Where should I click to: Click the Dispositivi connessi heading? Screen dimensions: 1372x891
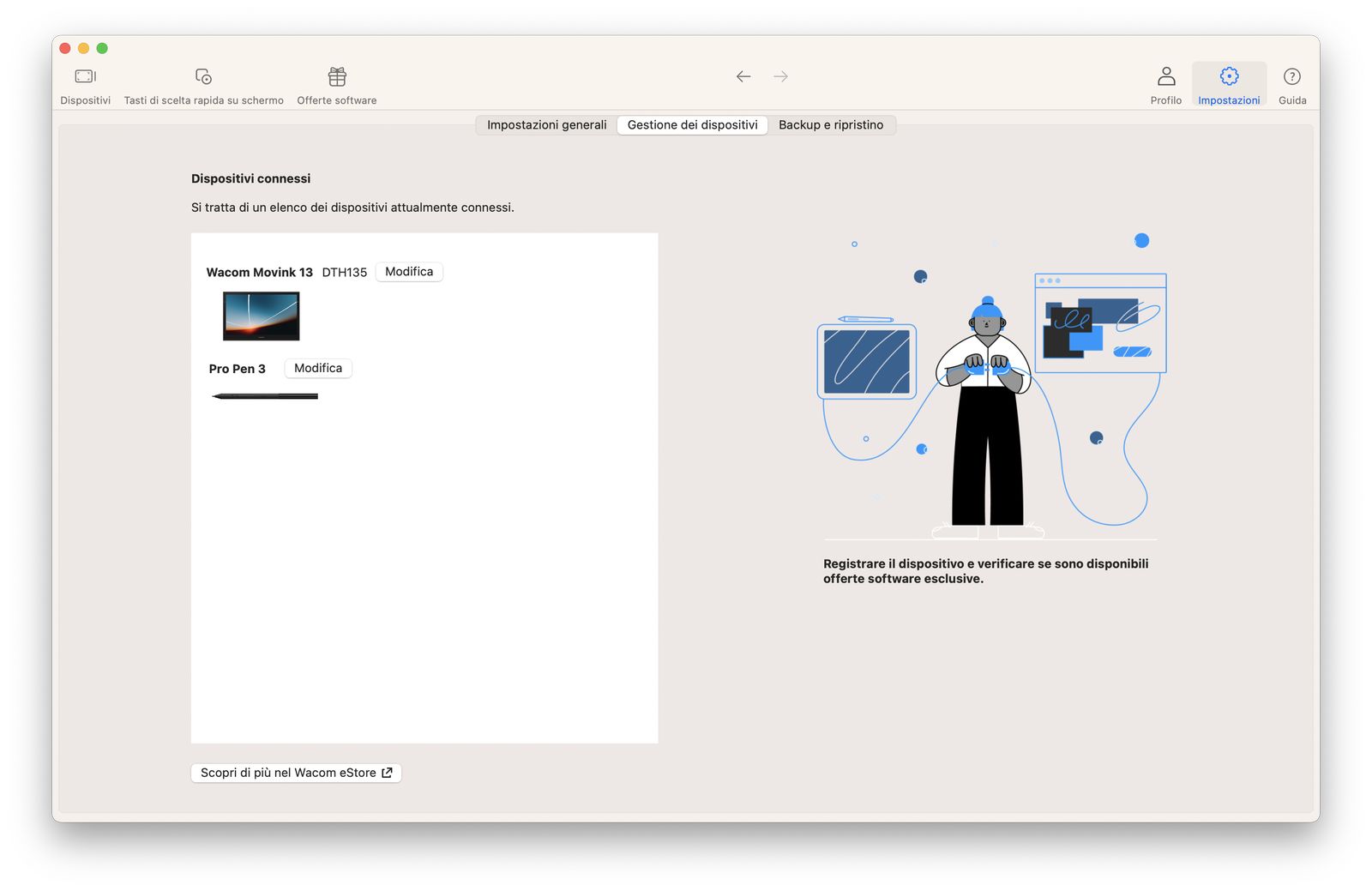[251, 178]
